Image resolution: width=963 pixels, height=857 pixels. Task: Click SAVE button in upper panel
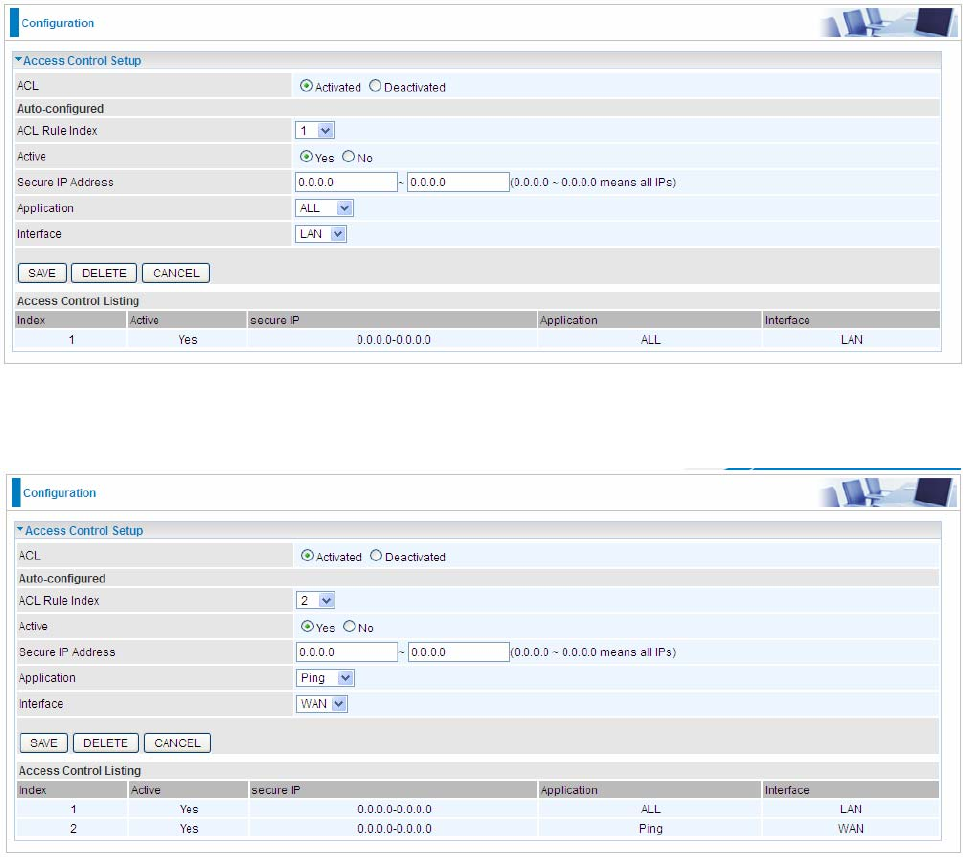click(x=42, y=273)
